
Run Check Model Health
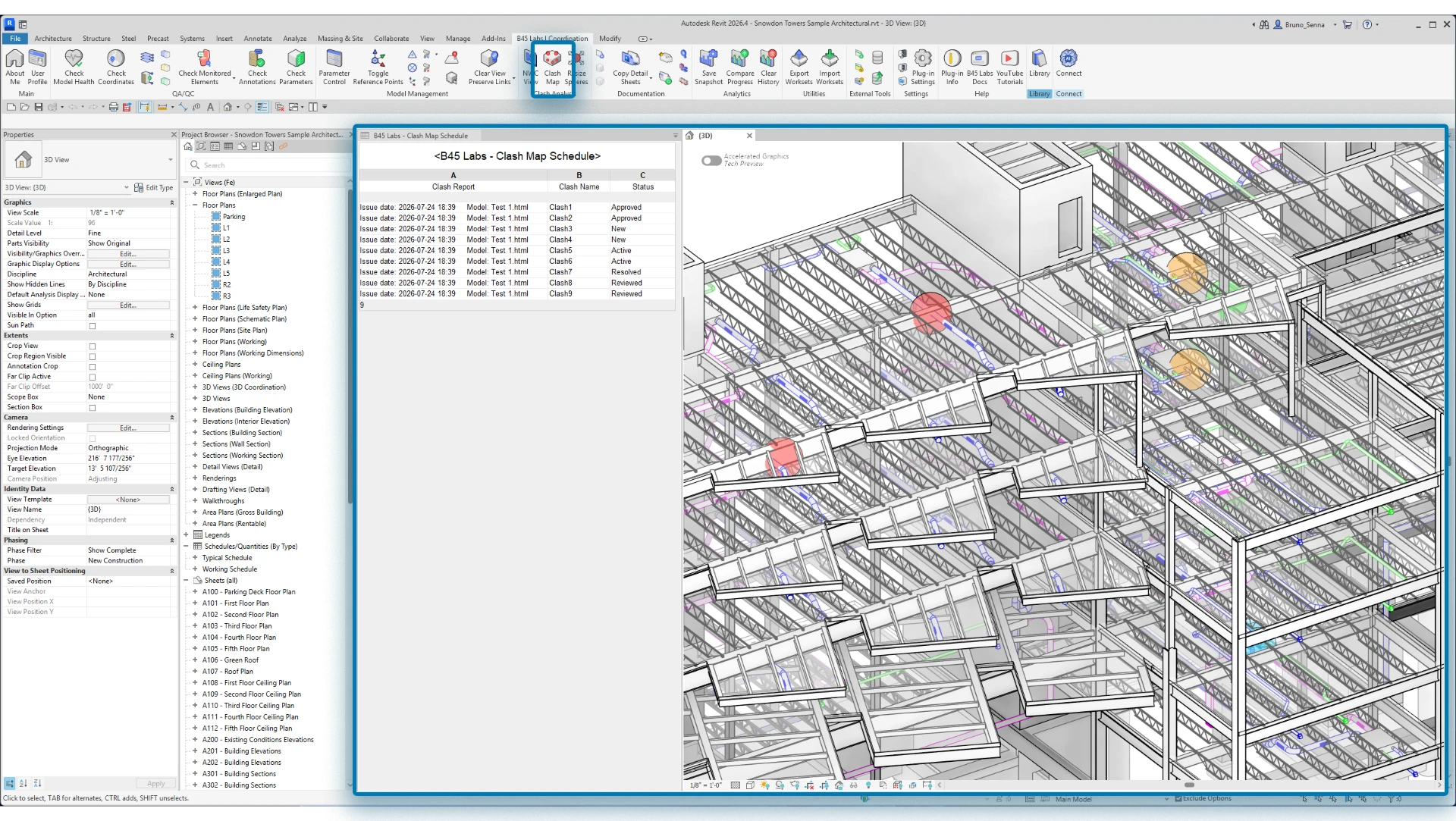click(74, 67)
